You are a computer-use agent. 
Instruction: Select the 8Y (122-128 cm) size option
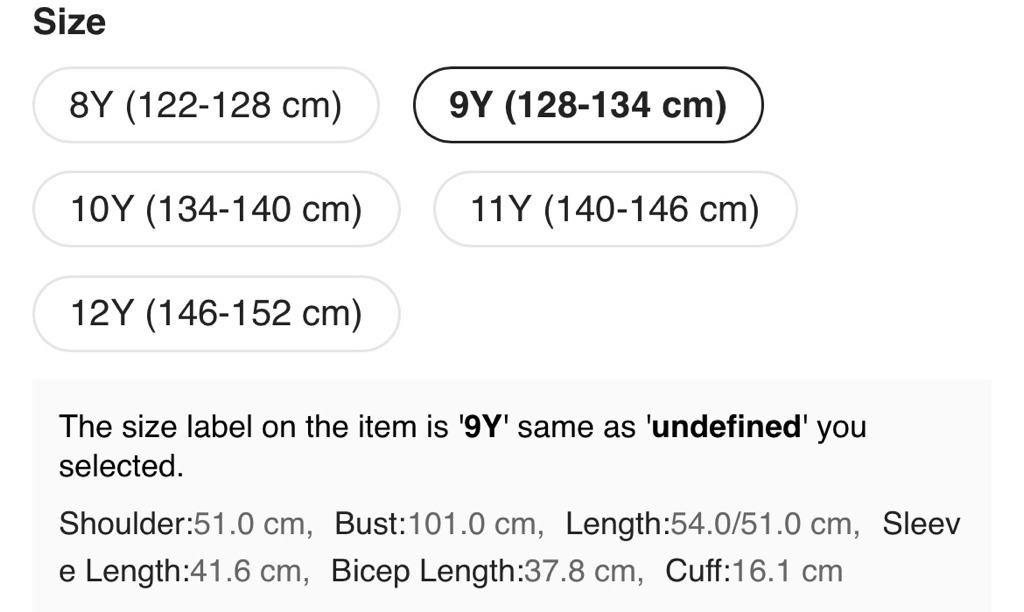[206, 105]
